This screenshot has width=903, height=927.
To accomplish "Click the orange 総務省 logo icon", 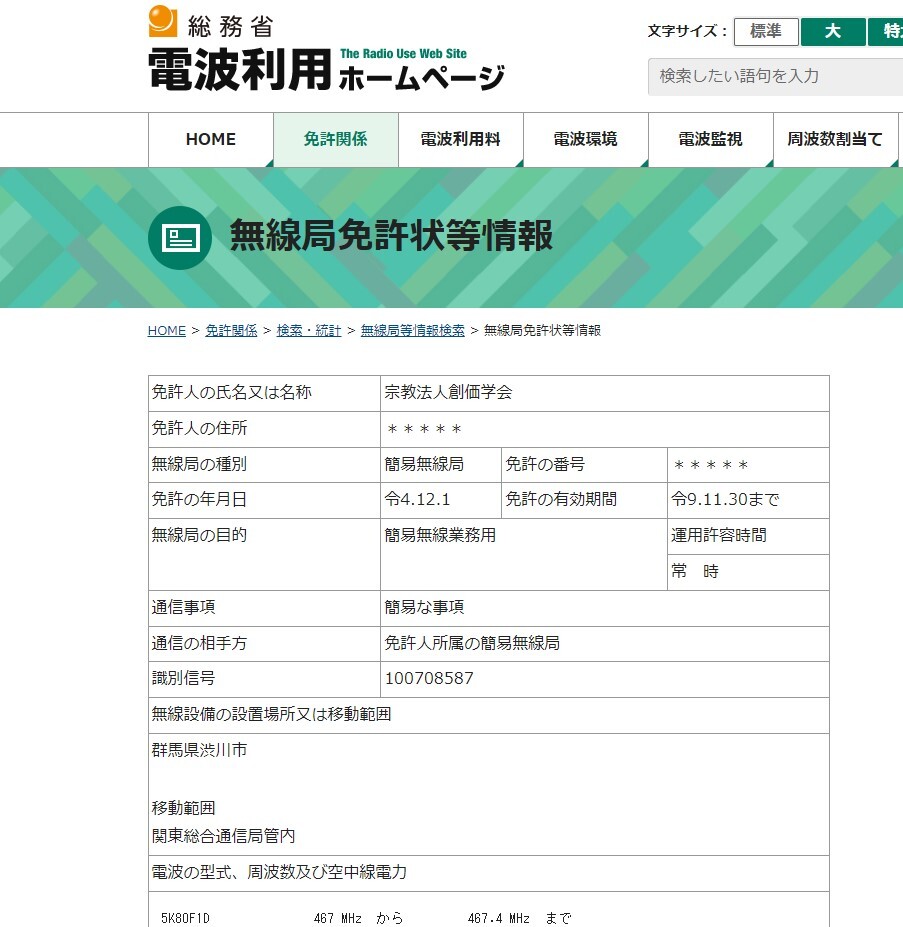I will point(163,21).
